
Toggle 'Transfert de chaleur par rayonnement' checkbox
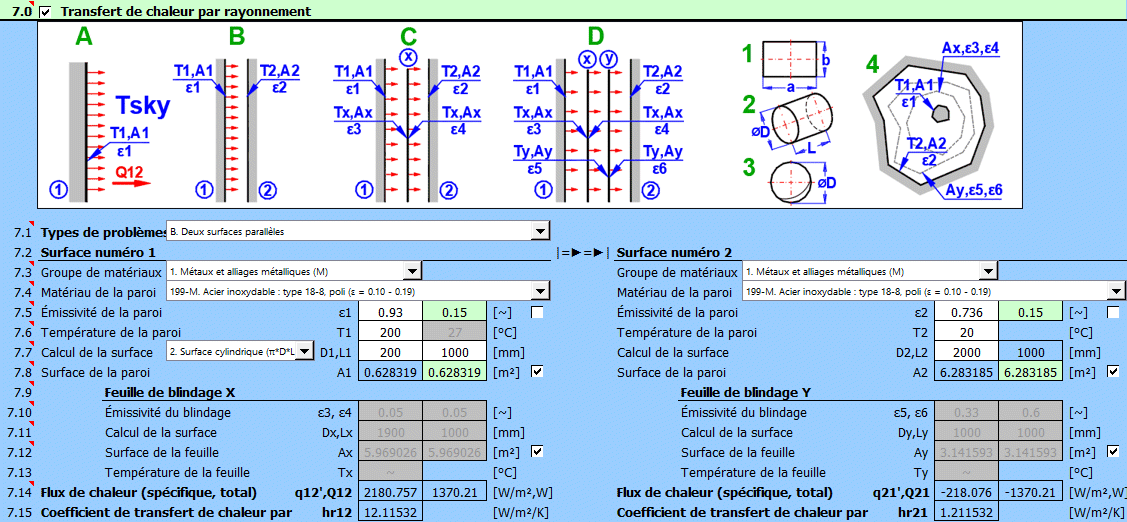click(45, 12)
